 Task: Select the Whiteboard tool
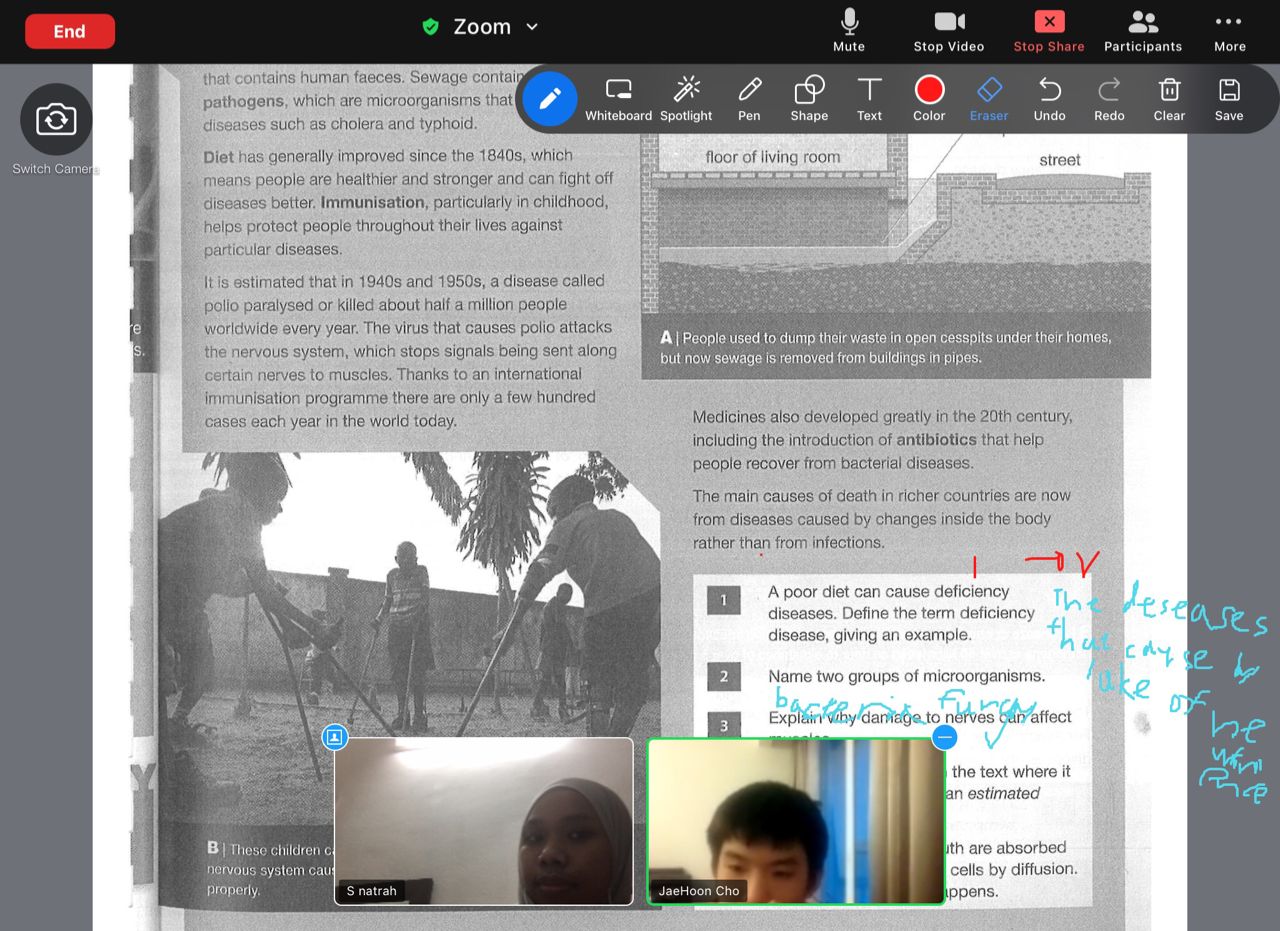618,99
